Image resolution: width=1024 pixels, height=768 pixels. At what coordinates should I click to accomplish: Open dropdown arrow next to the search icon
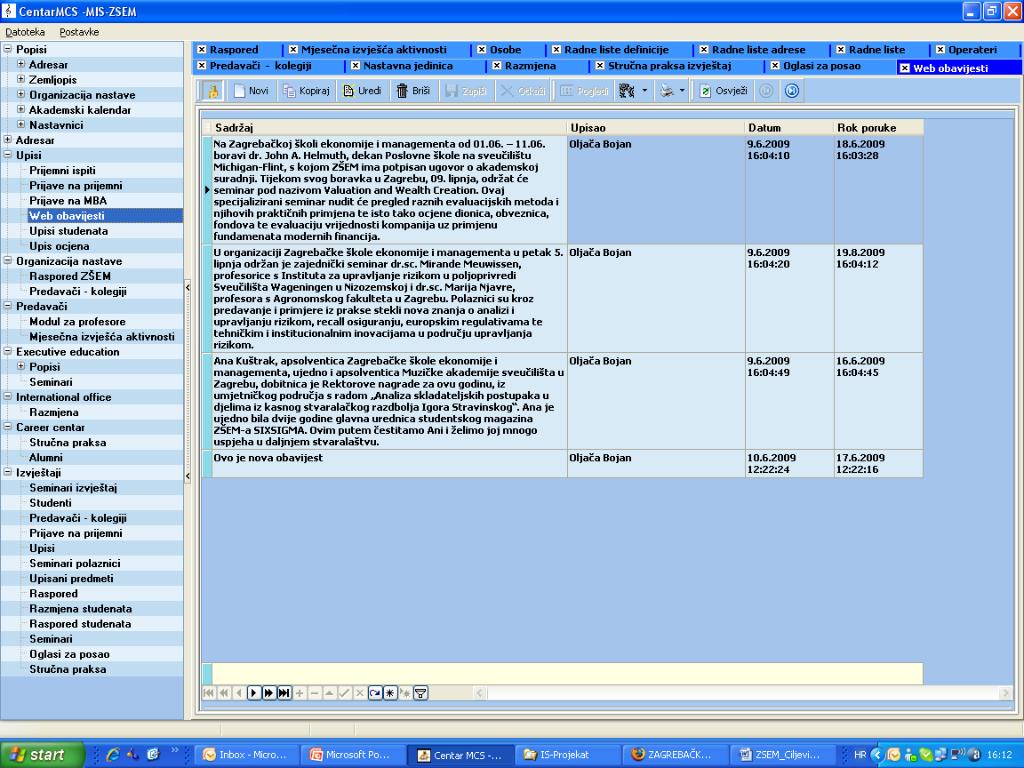pos(645,91)
